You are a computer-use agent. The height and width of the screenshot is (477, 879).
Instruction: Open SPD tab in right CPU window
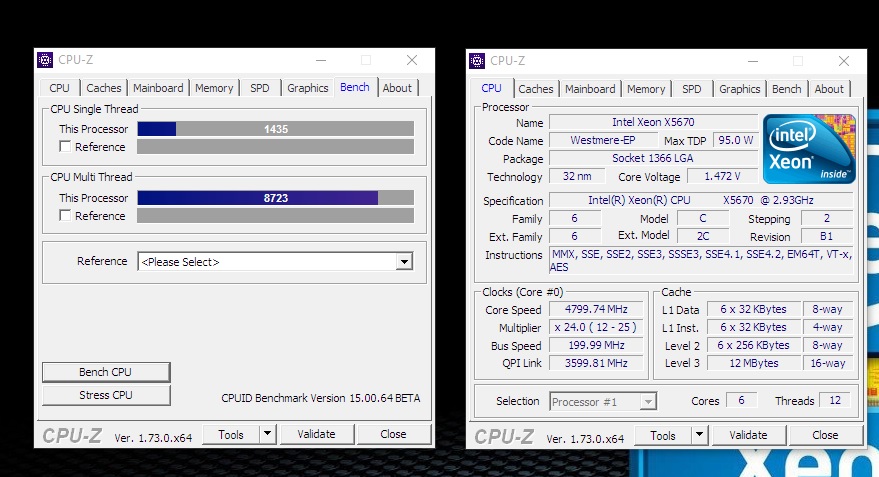pos(692,89)
